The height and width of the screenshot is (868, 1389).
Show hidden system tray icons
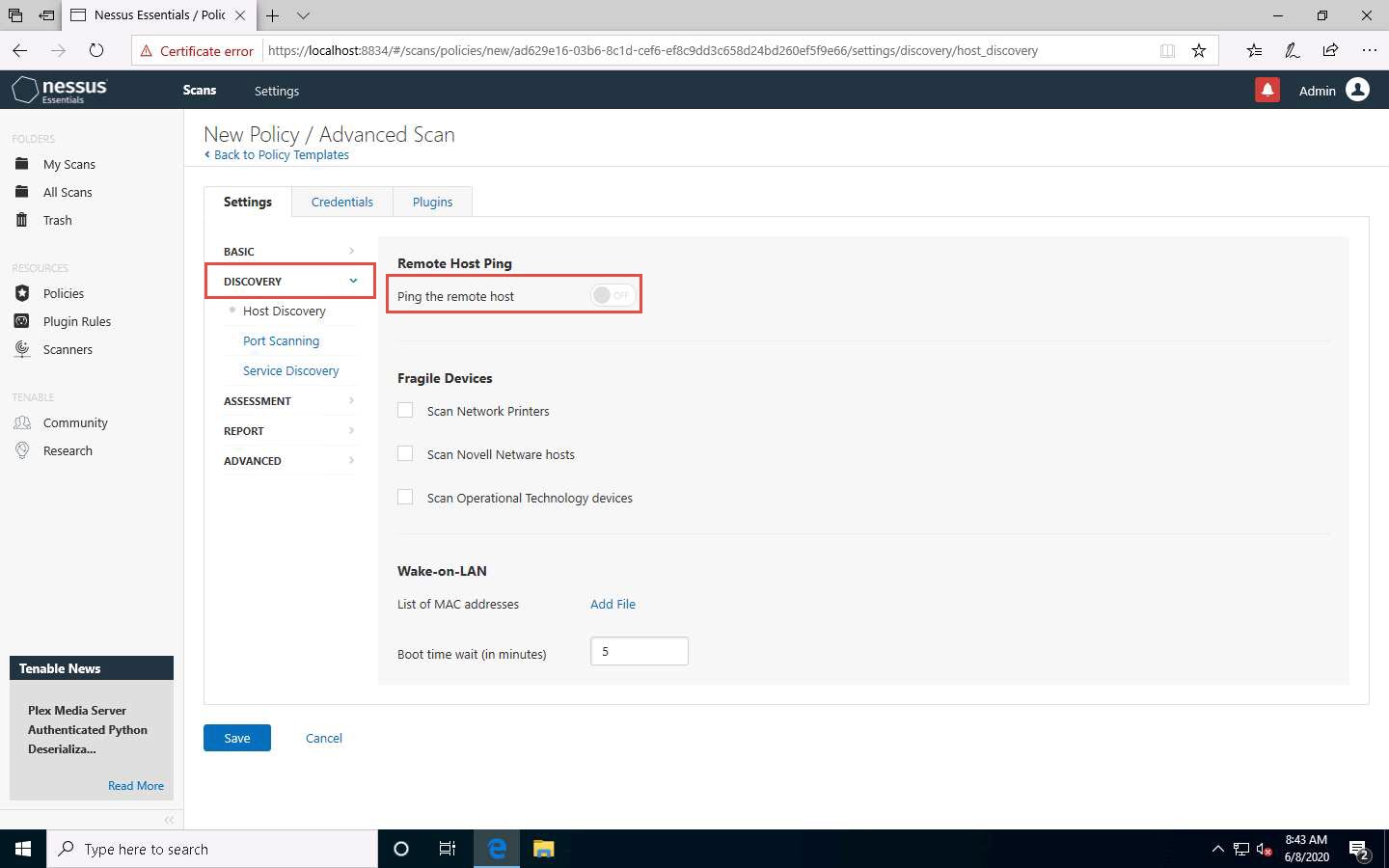[x=1217, y=849]
